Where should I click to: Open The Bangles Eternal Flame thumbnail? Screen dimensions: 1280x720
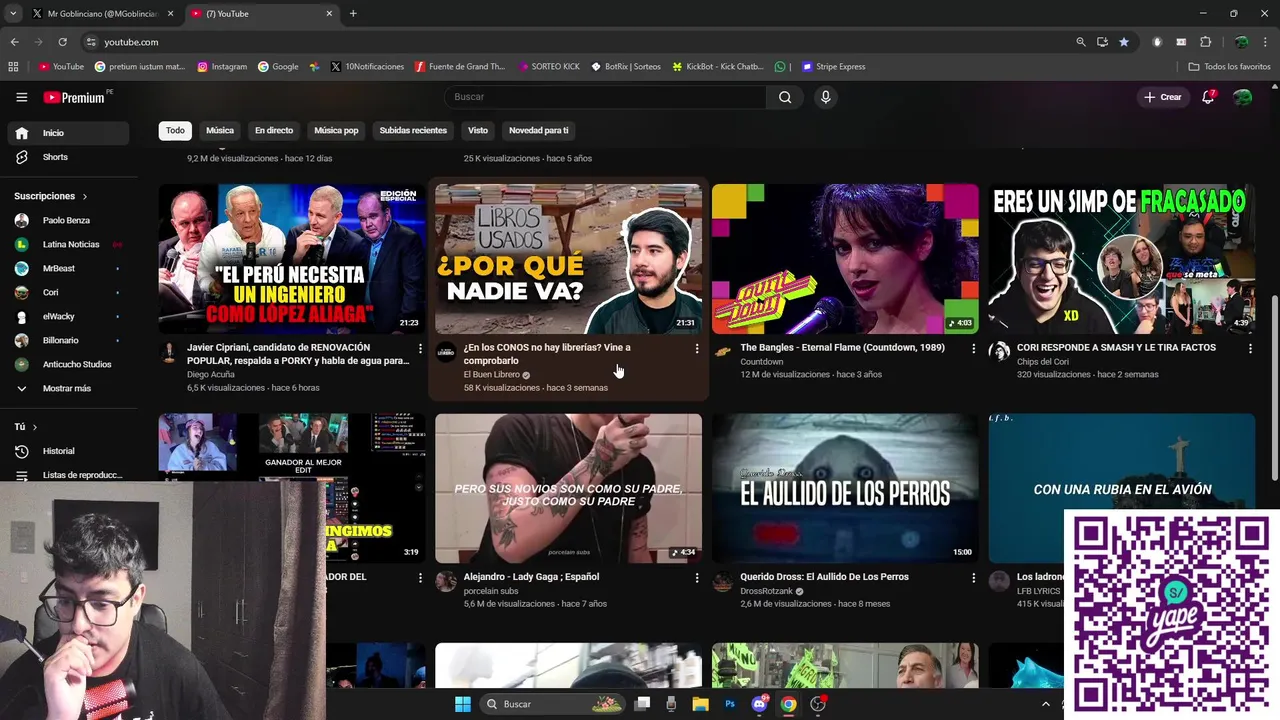coord(845,258)
